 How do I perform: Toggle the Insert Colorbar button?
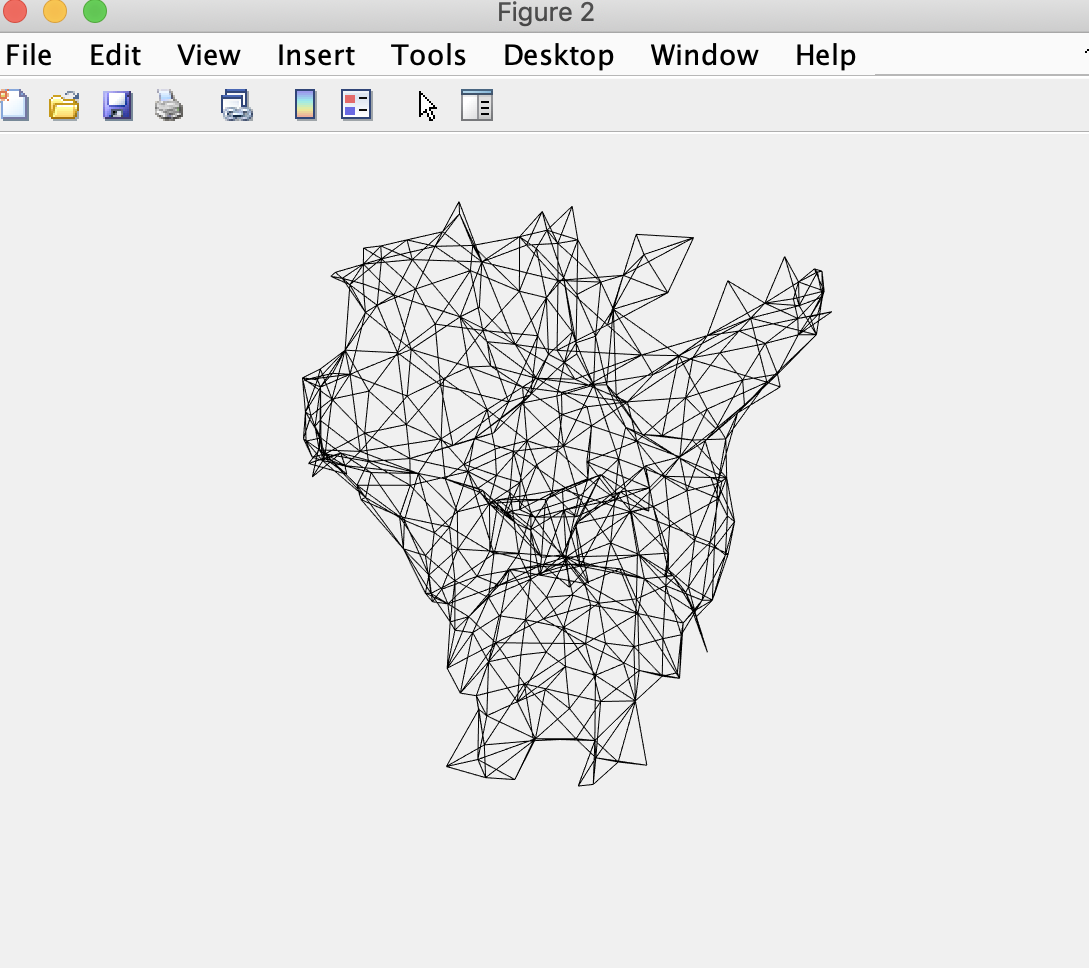(x=305, y=105)
